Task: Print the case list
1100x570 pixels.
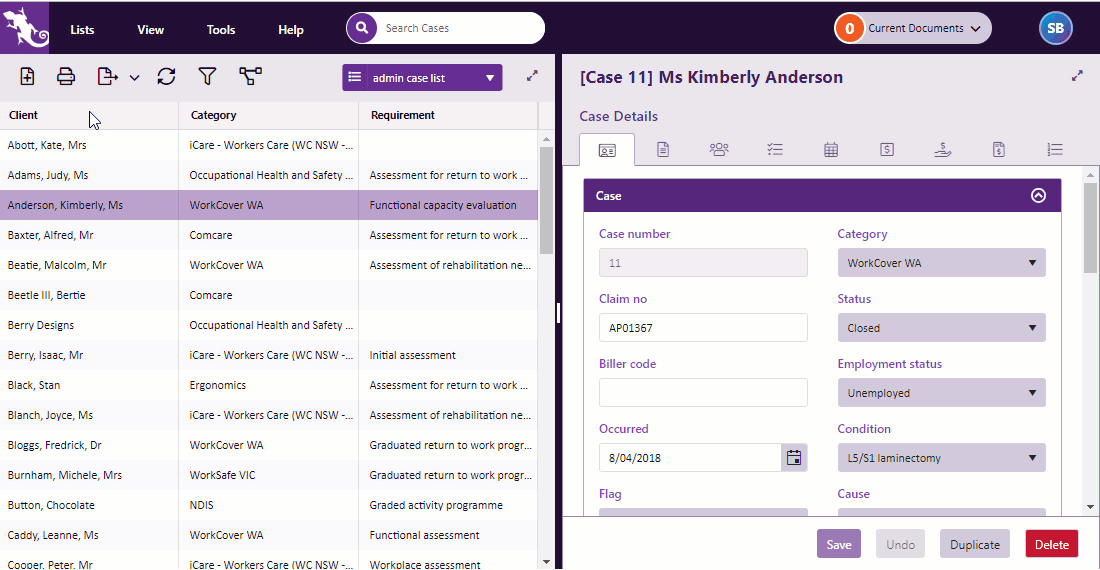Action: pyautogui.click(x=66, y=76)
